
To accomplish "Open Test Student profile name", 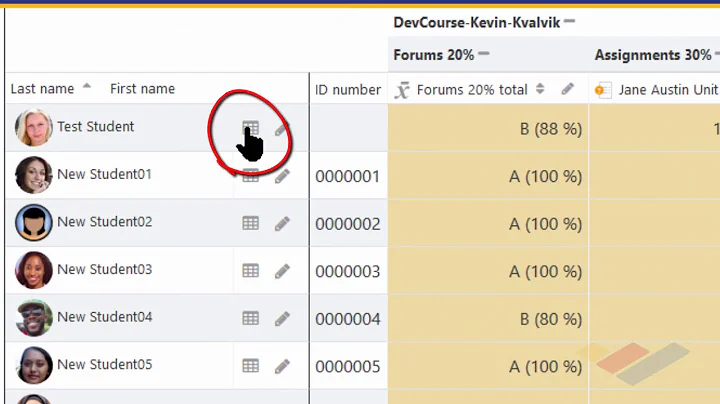I will 96,126.
